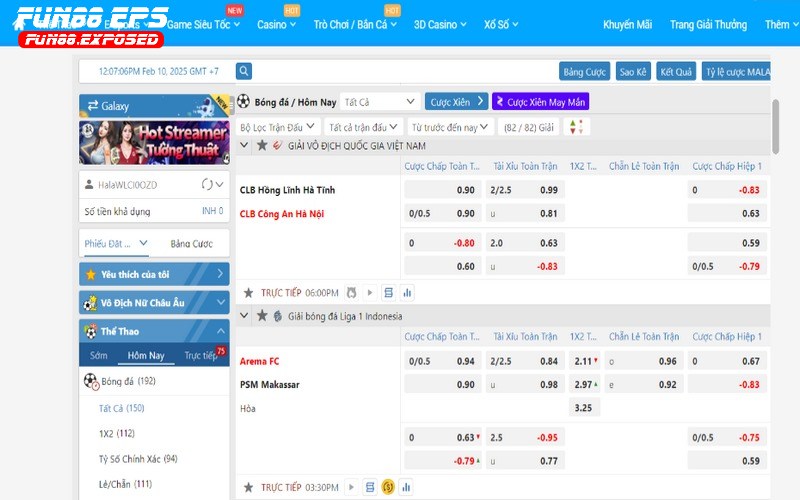This screenshot has width=800, height=500.
Task: Open the jersey icon for 06:00PM match
Action: (x=351, y=292)
